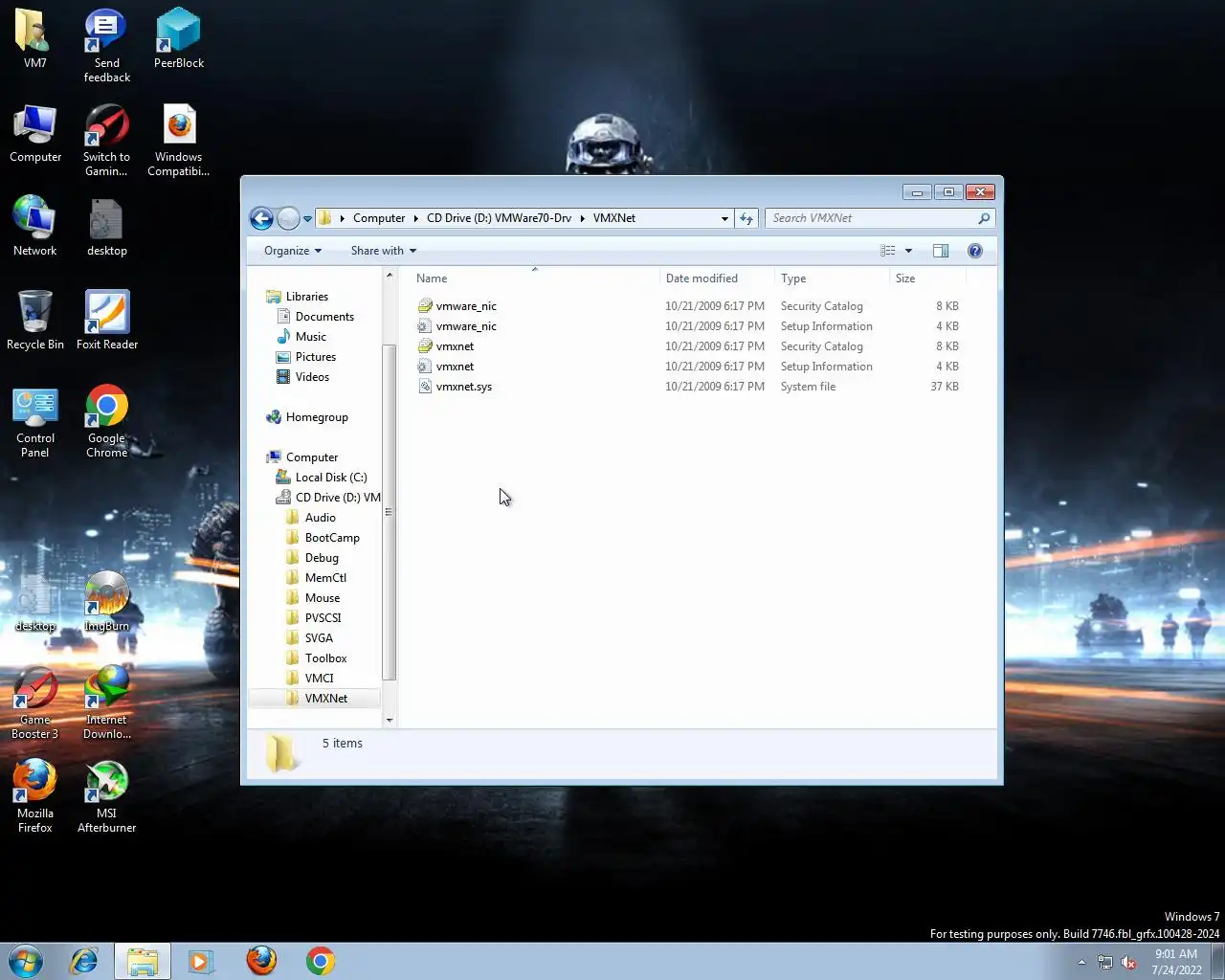Open Send feedback desktop shortcut
This screenshot has height=980, width=1225.
(106, 45)
